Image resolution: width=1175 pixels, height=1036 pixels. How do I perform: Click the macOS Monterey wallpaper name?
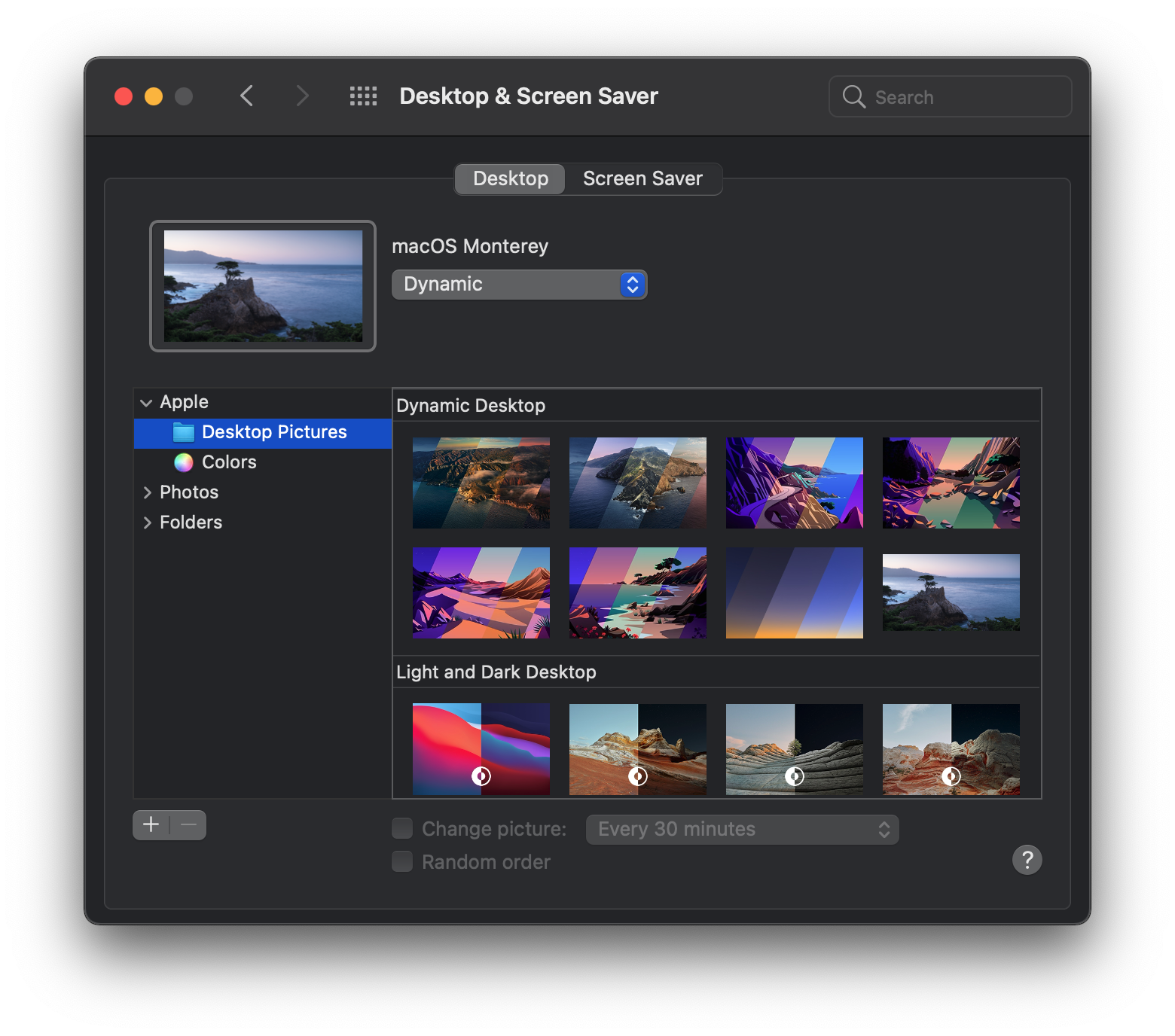[x=470, y=246]
